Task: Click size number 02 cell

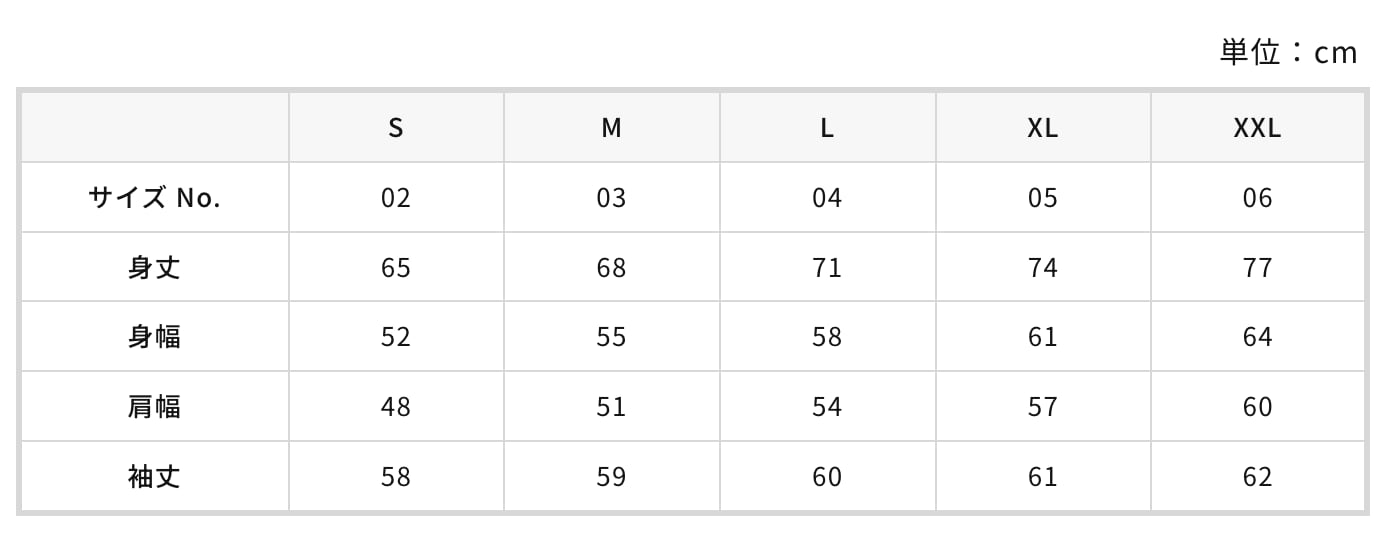Action: click(x=396, y=198)
